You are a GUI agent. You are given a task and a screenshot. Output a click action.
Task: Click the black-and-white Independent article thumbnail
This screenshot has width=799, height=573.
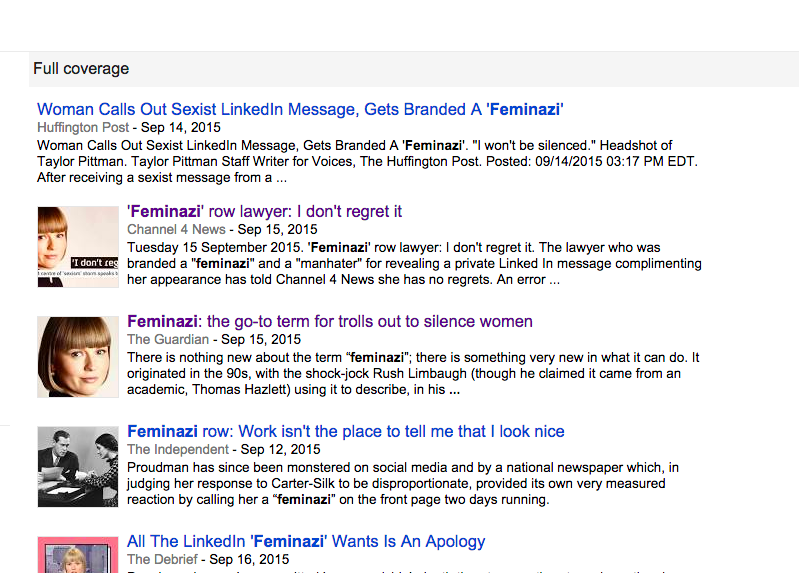pos(78,466)
